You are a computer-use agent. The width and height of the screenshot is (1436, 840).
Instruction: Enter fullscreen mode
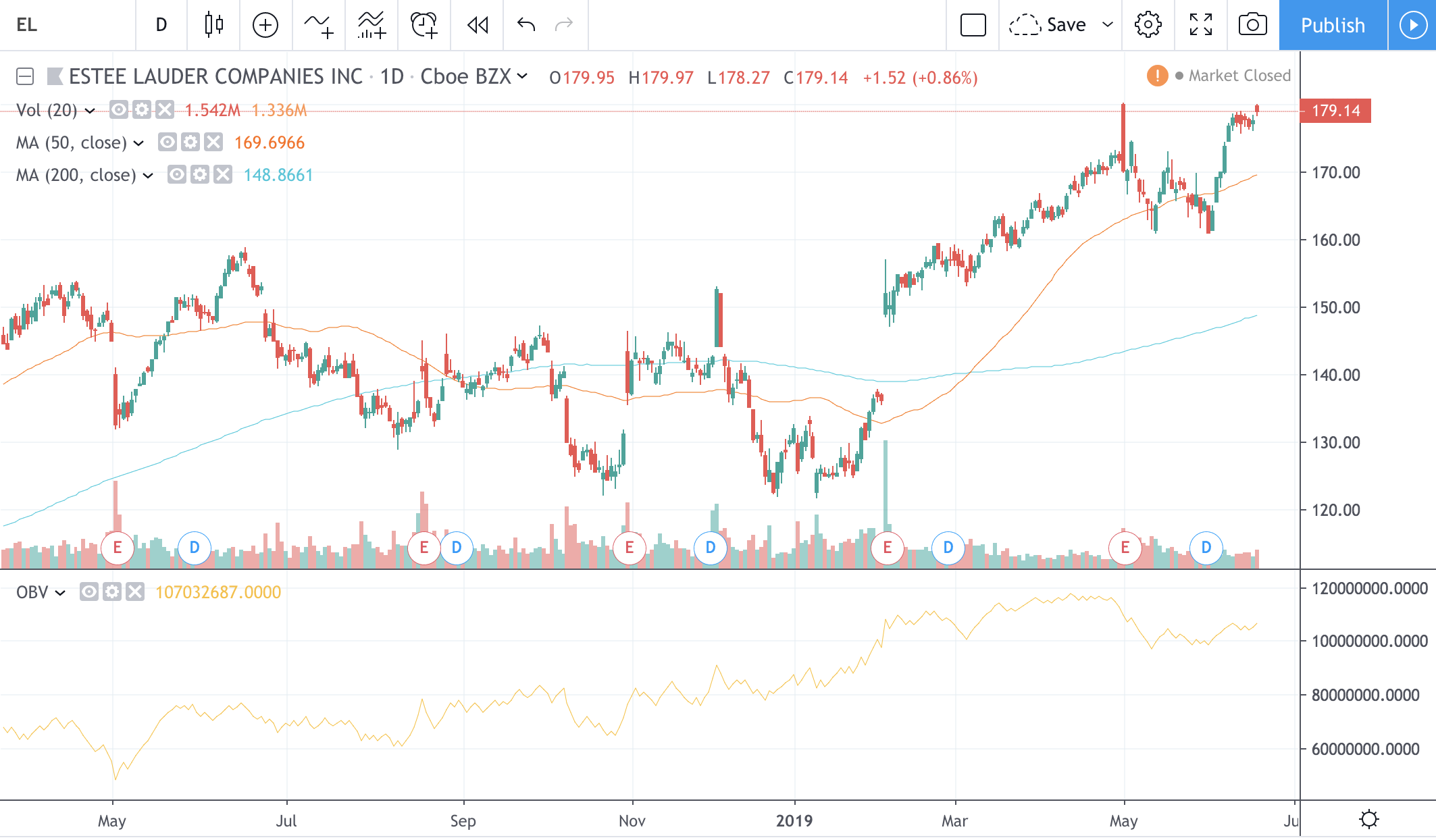[x=1201, y=25]
